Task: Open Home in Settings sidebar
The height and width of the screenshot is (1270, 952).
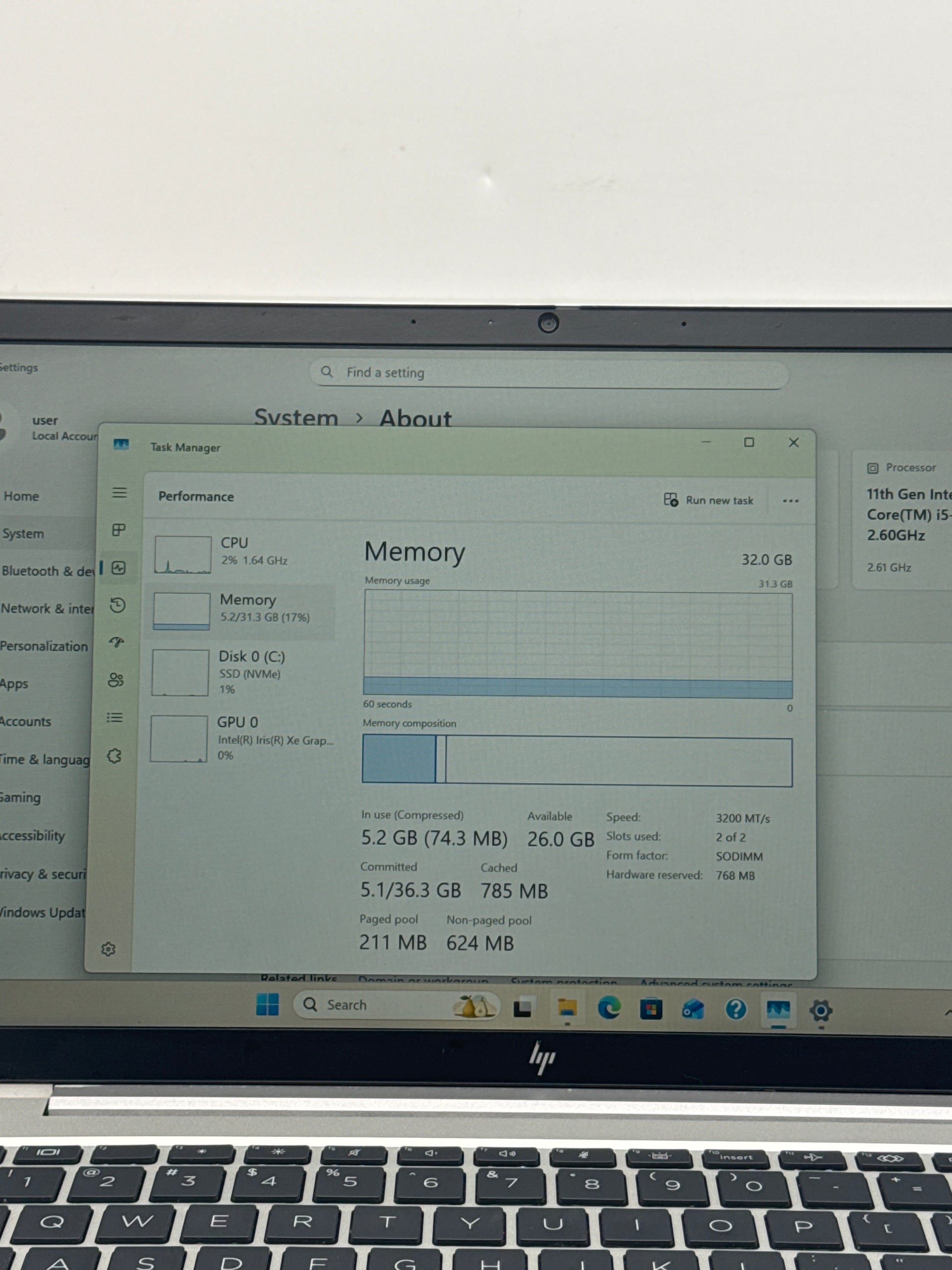Action: [22, 496]
